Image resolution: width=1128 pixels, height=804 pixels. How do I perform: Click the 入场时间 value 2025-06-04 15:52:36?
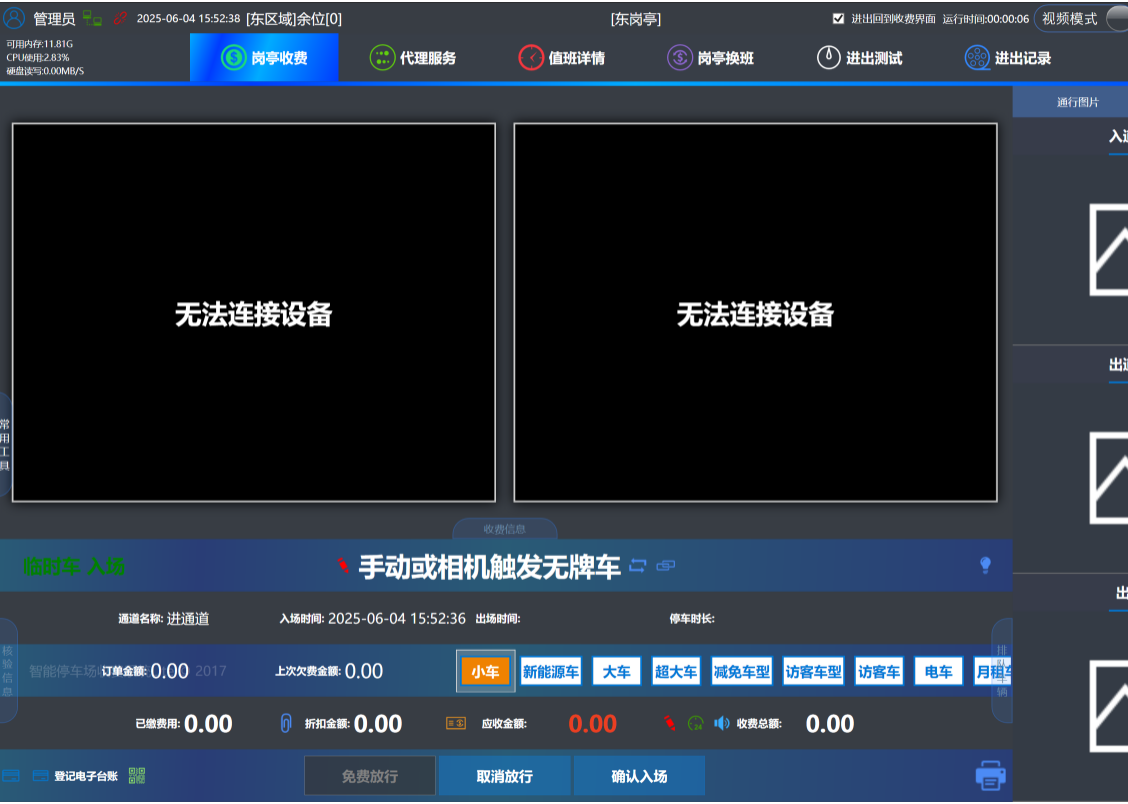396,618
